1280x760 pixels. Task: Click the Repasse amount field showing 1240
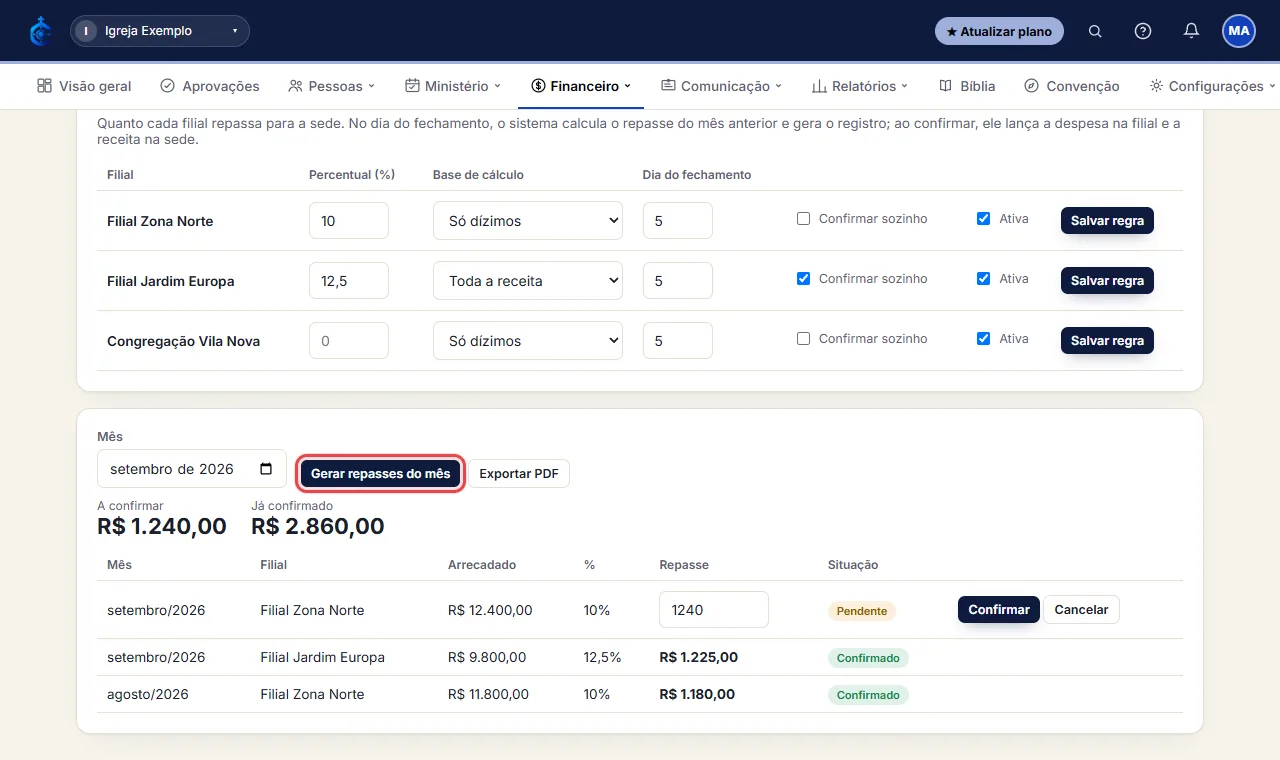click(714, 609)
